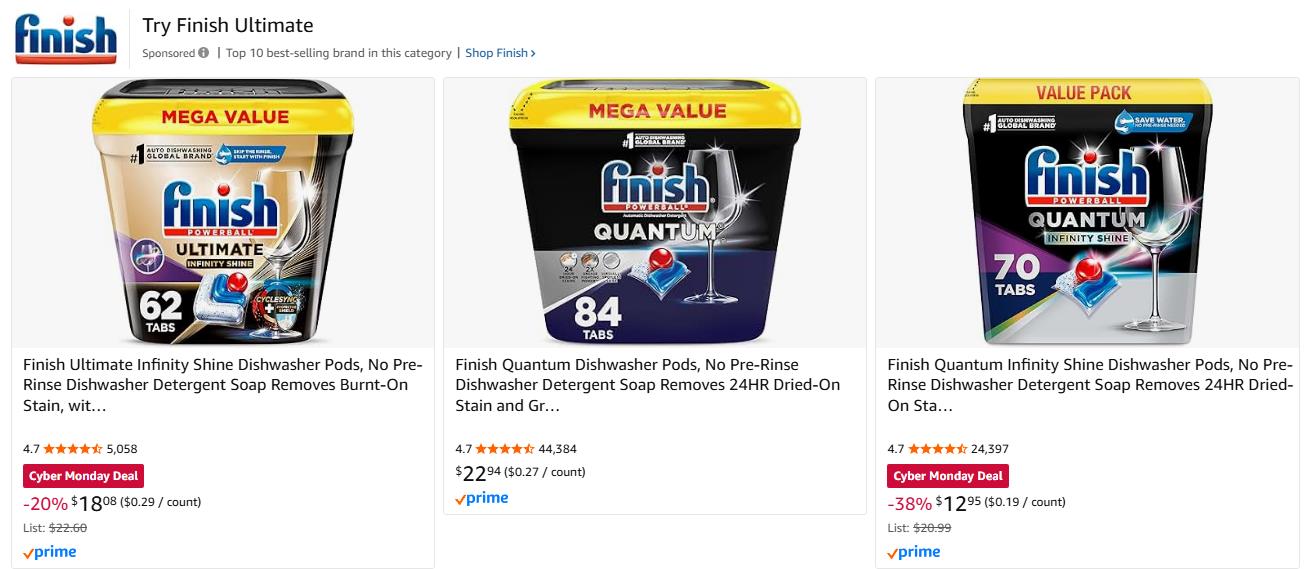The width and height of the screenshot is (1312, 569).
Task: Click the Prime logo under the $18.08 price
Action: point(50,552)
